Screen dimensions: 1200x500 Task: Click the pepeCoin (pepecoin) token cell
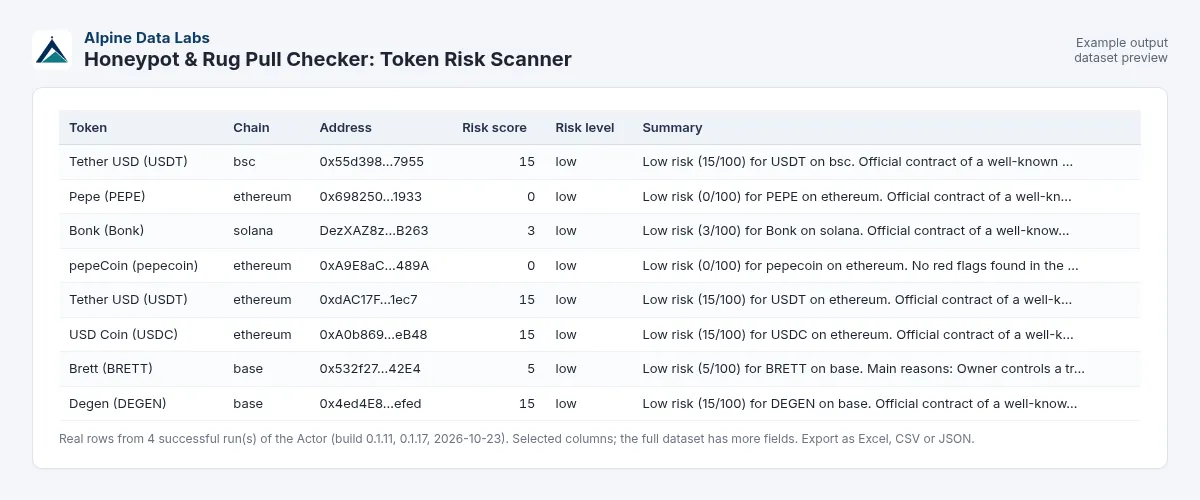pos(133,266)
